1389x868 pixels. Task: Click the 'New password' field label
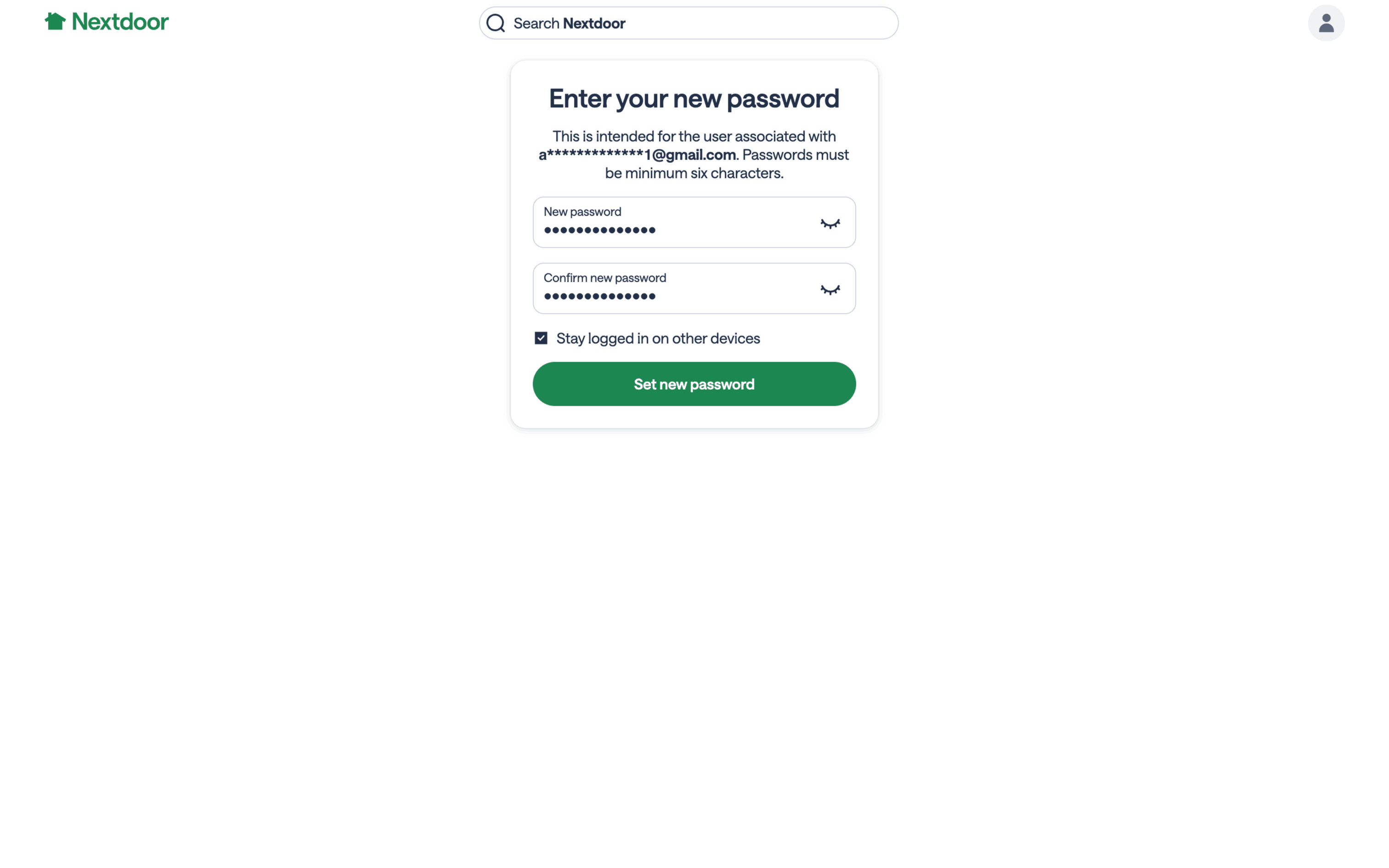pos(582,212)
